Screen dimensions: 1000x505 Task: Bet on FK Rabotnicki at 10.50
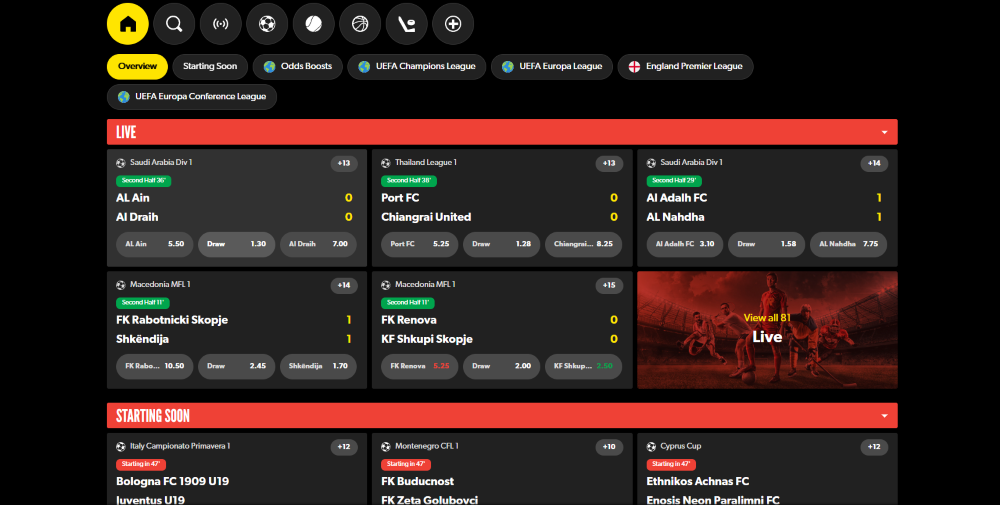pos(154,367)
